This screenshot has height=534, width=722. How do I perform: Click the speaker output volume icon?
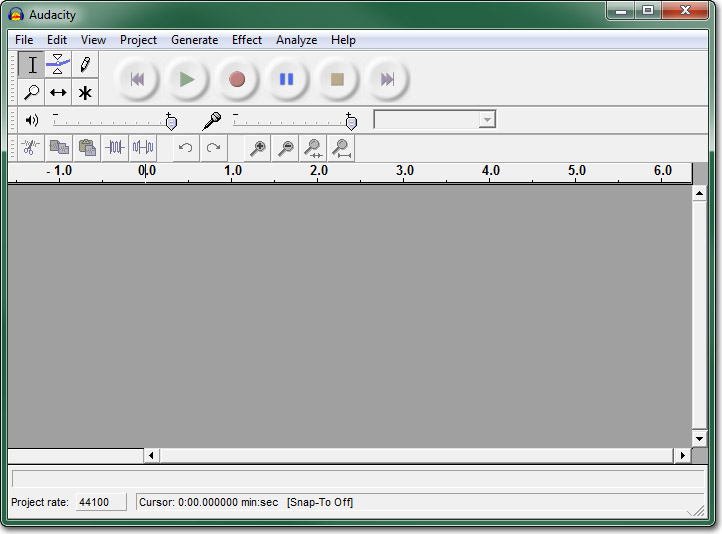point(32,121)
